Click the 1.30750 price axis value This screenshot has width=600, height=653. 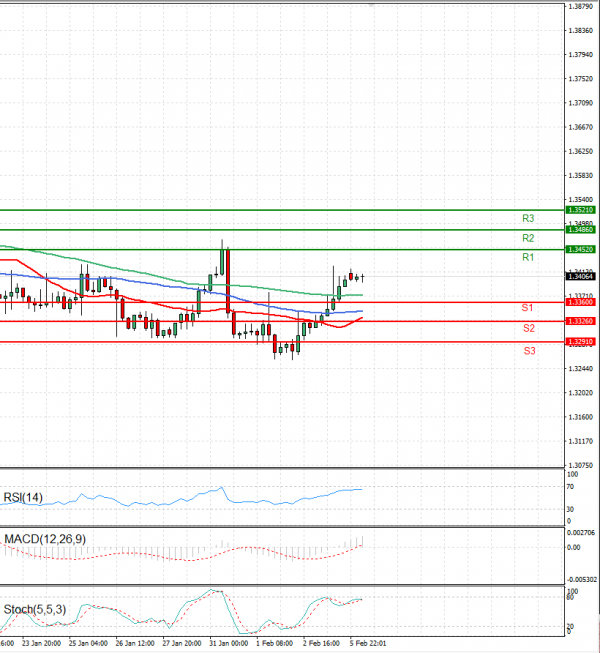pos(581,465)
